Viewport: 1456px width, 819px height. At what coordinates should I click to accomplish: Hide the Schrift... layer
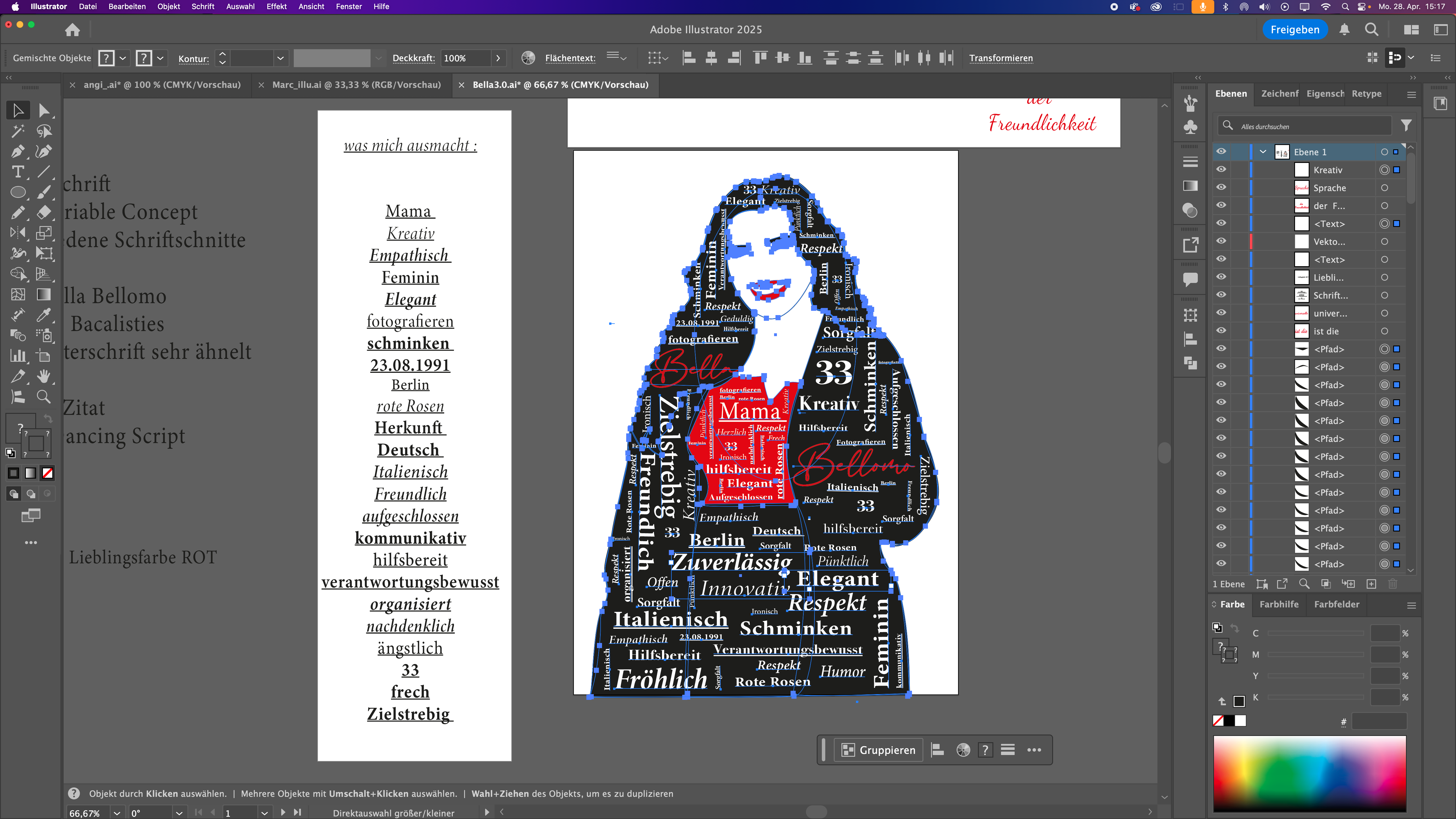[x=1221, y=295]
